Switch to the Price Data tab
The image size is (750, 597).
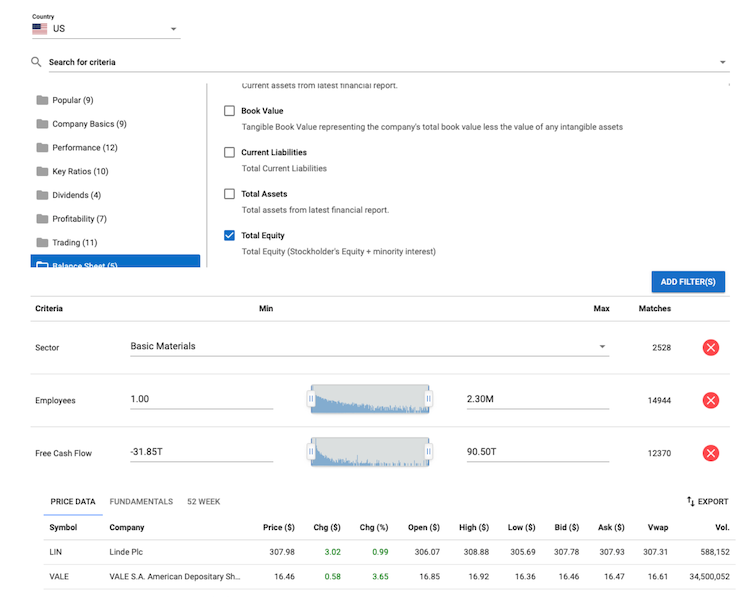click(73, 501)
